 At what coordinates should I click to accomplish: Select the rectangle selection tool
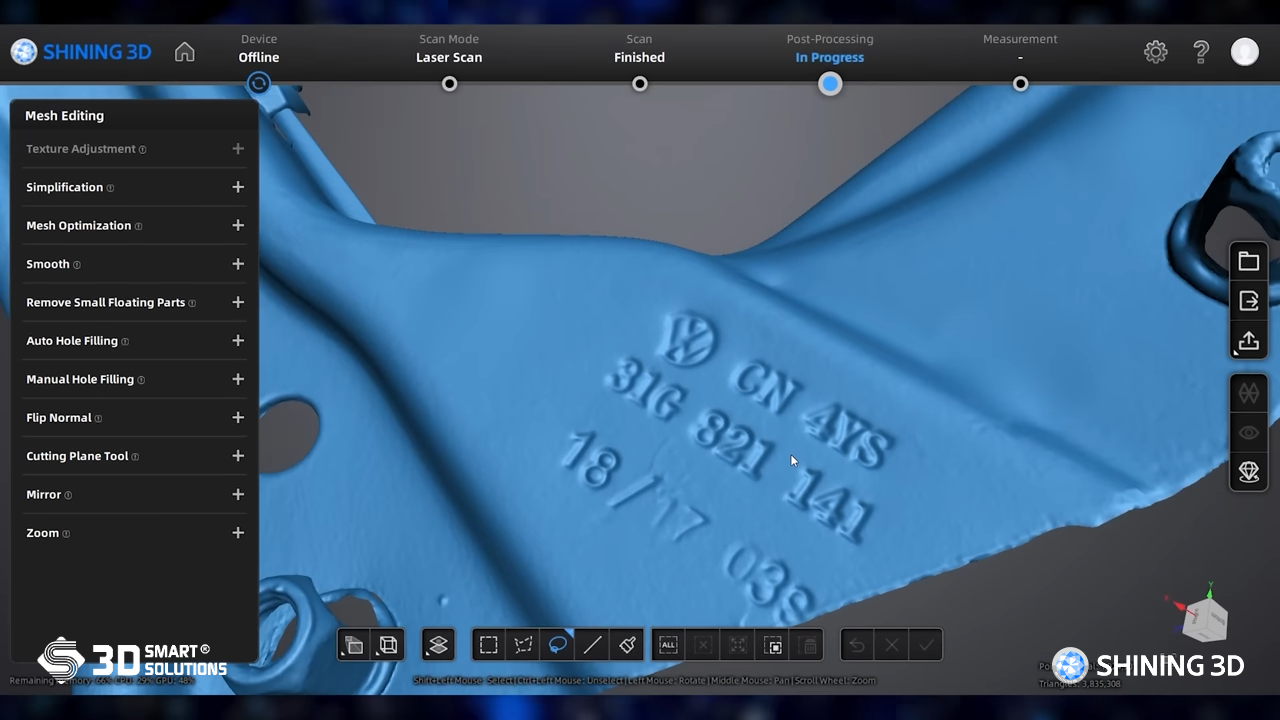tap(488, 645)
